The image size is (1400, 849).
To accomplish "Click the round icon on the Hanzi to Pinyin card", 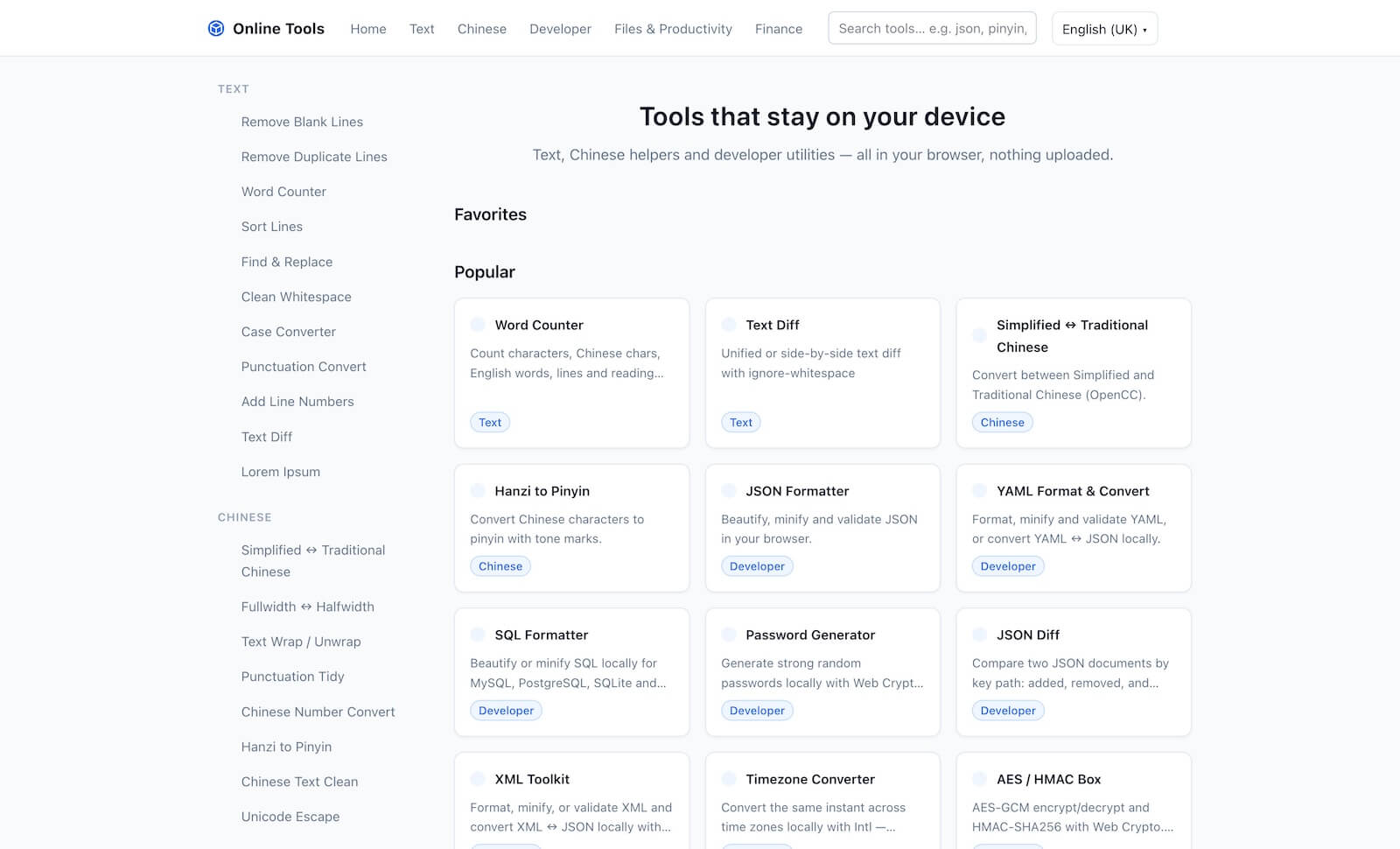I will click(478, 491).
